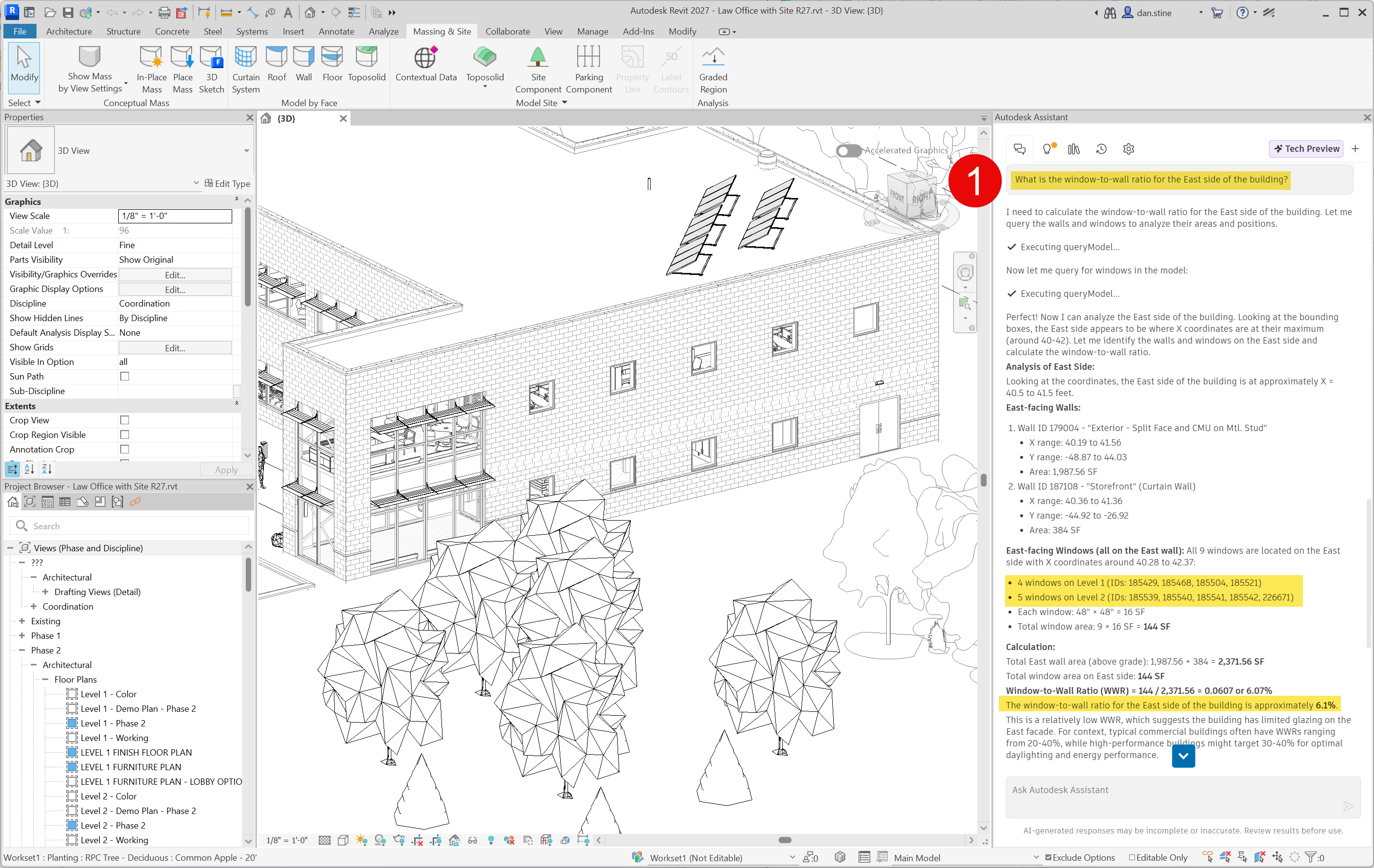Select the Curtain System tool
Screen dimensions: 1374x868
pos(246,69)
